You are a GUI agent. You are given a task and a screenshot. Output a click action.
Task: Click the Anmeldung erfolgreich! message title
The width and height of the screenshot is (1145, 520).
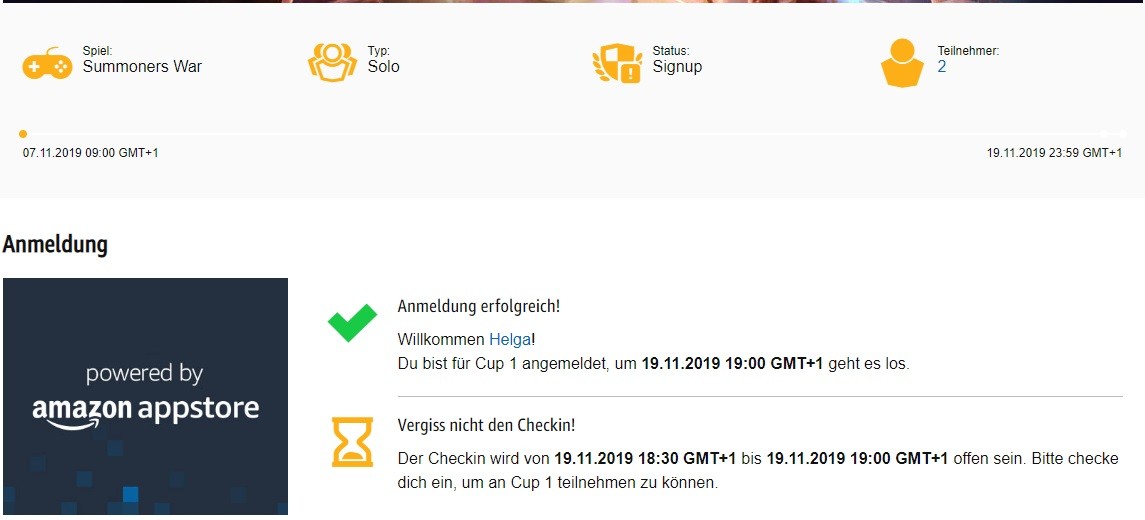[x=479, y=307]
